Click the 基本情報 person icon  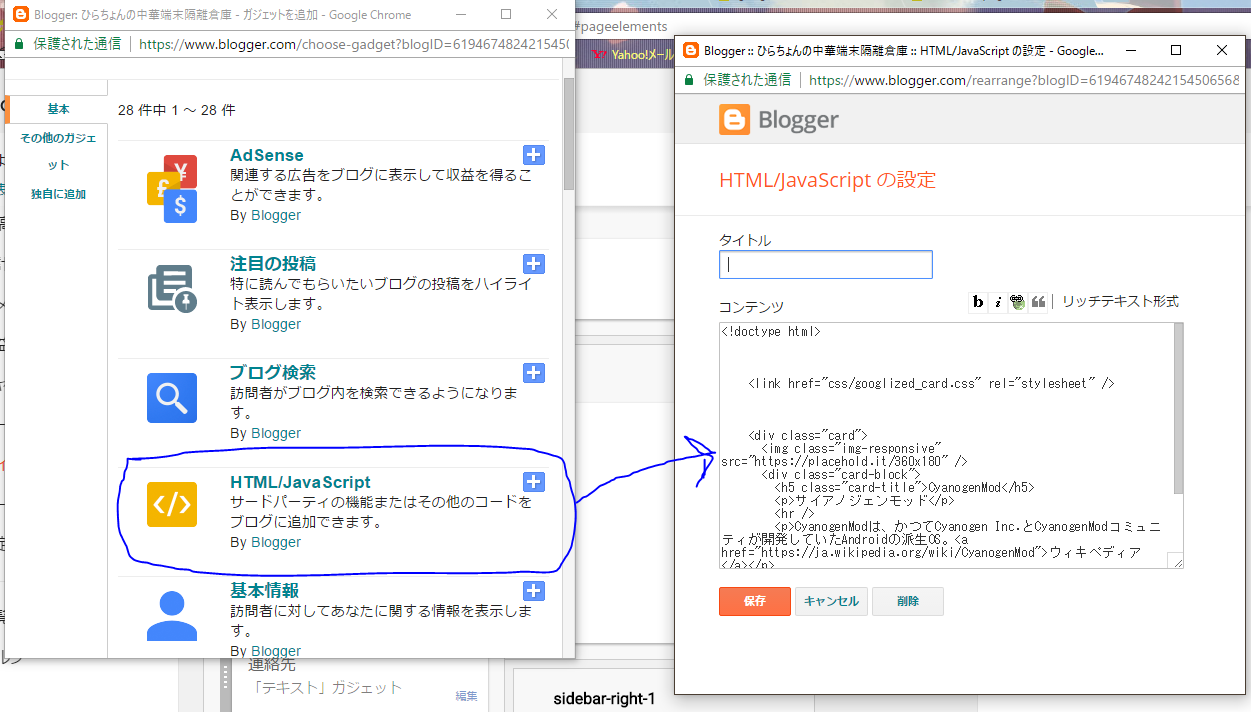172,615
